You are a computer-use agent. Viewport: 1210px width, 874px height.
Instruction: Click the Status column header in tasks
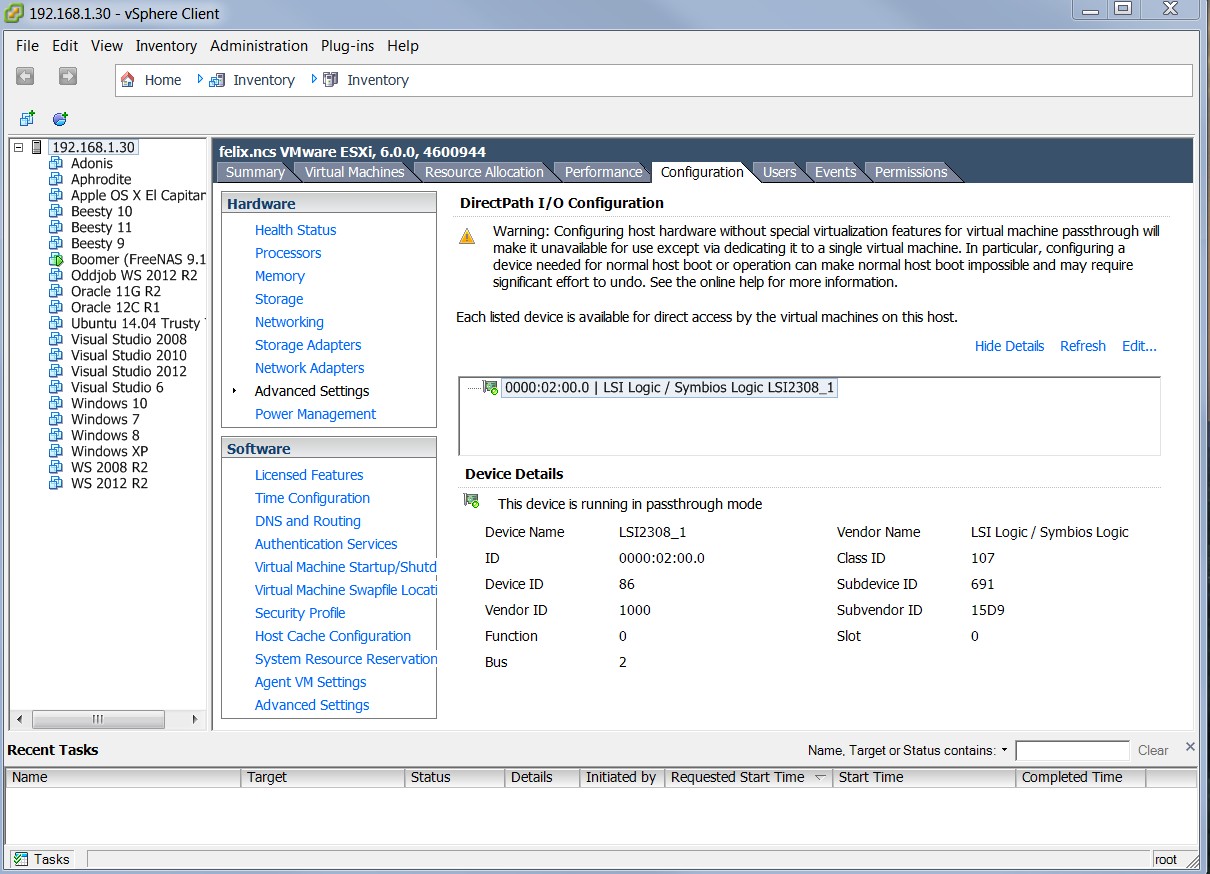point(455,777)
